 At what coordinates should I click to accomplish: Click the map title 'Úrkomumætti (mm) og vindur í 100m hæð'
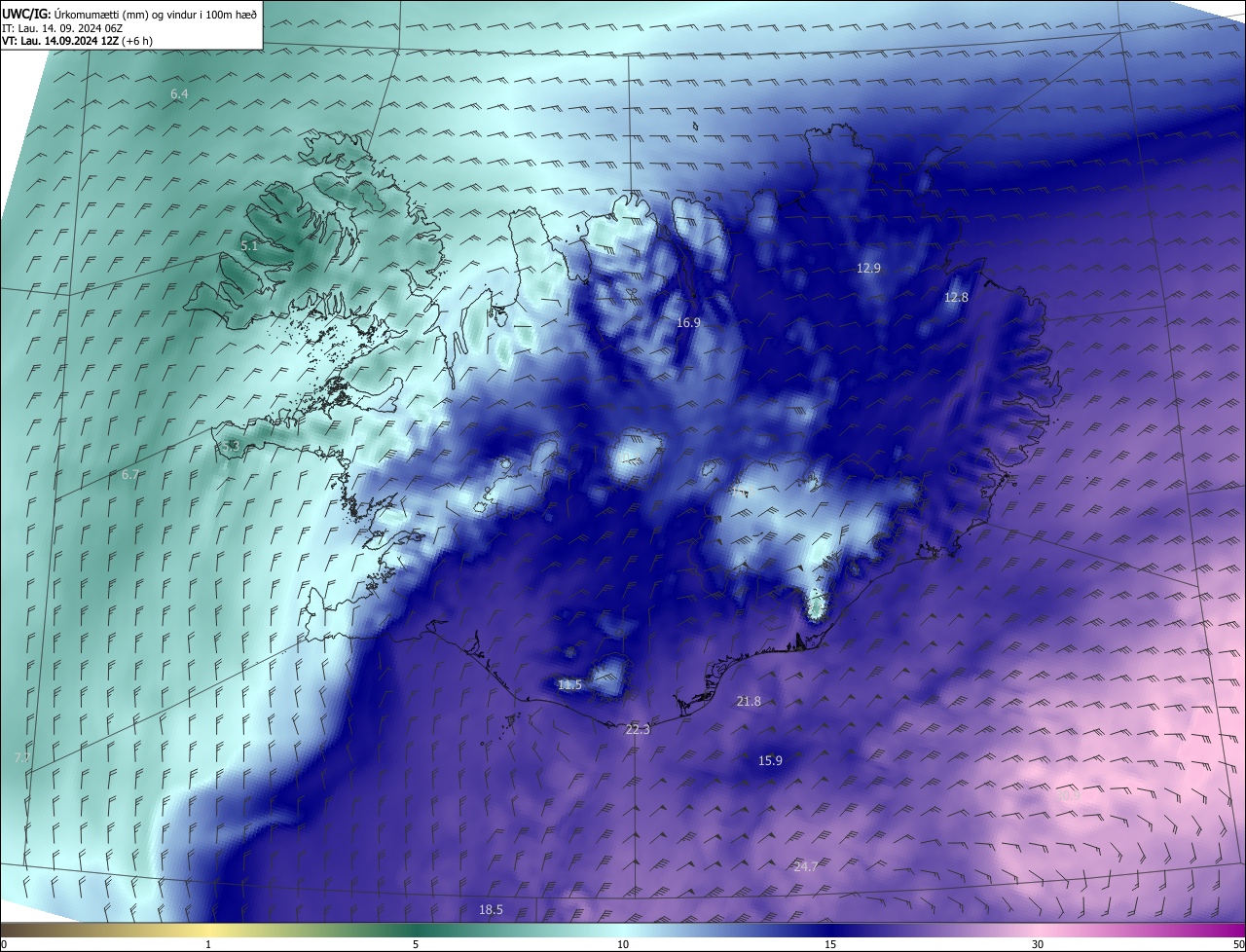[155, 14]
